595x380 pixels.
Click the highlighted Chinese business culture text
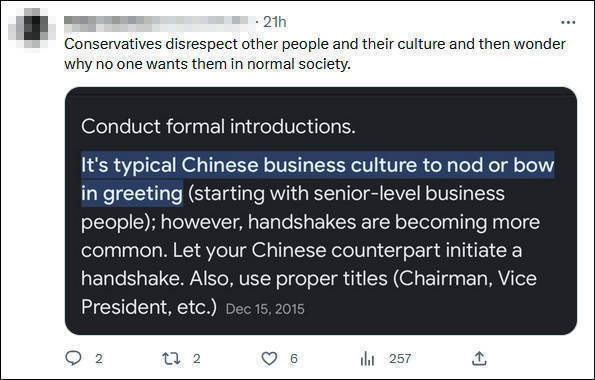coord(318,179)
